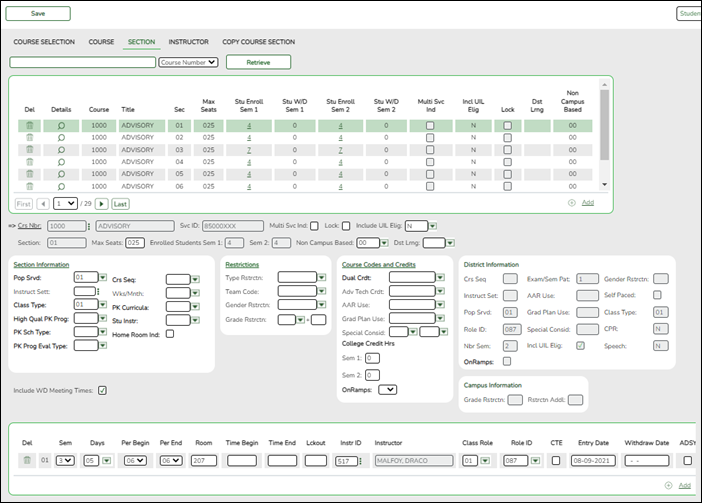
Task: Go to next page arrow in pager
Action: coord(102,204)
